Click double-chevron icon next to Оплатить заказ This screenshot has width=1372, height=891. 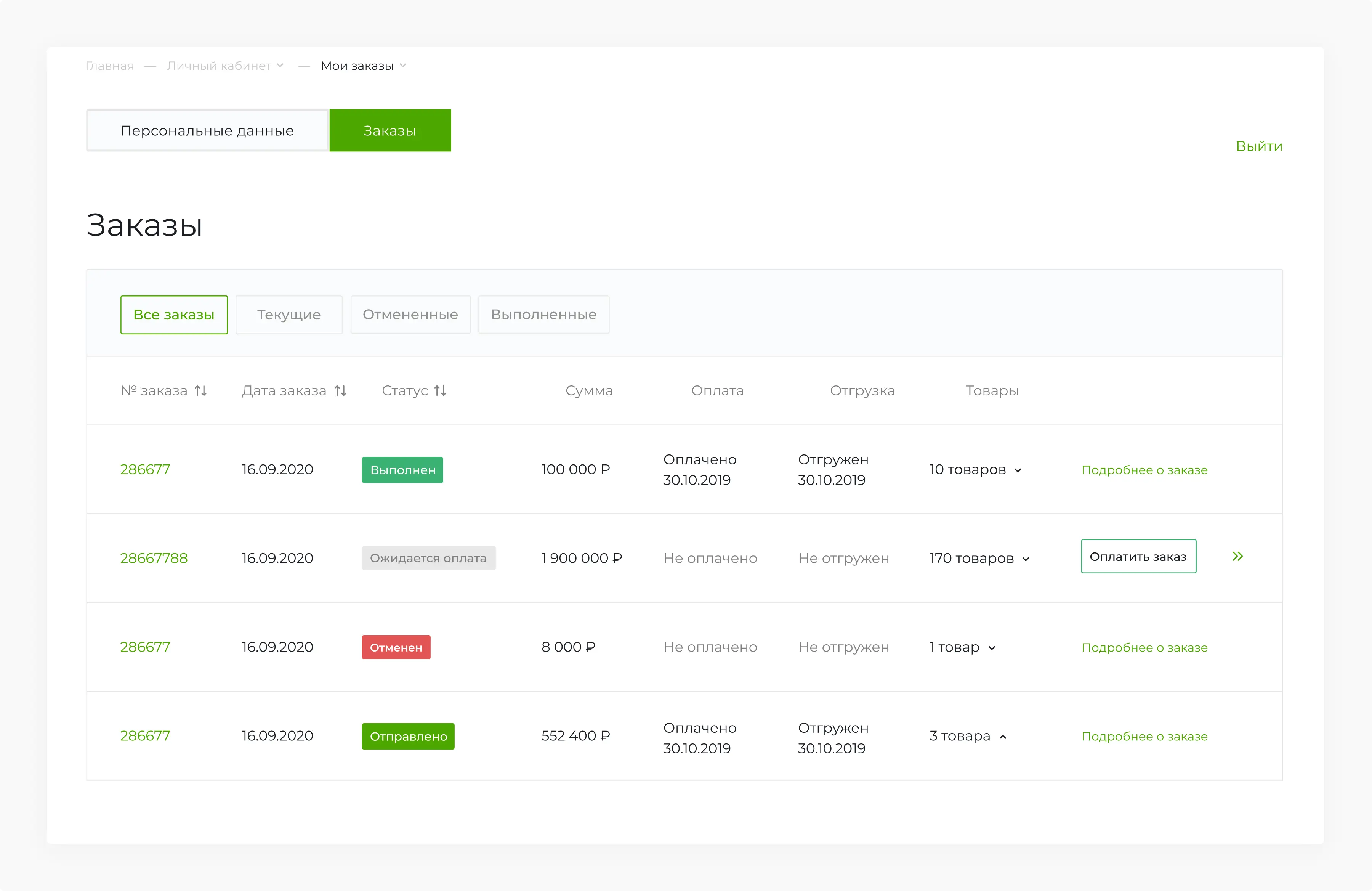(1237, 557)
